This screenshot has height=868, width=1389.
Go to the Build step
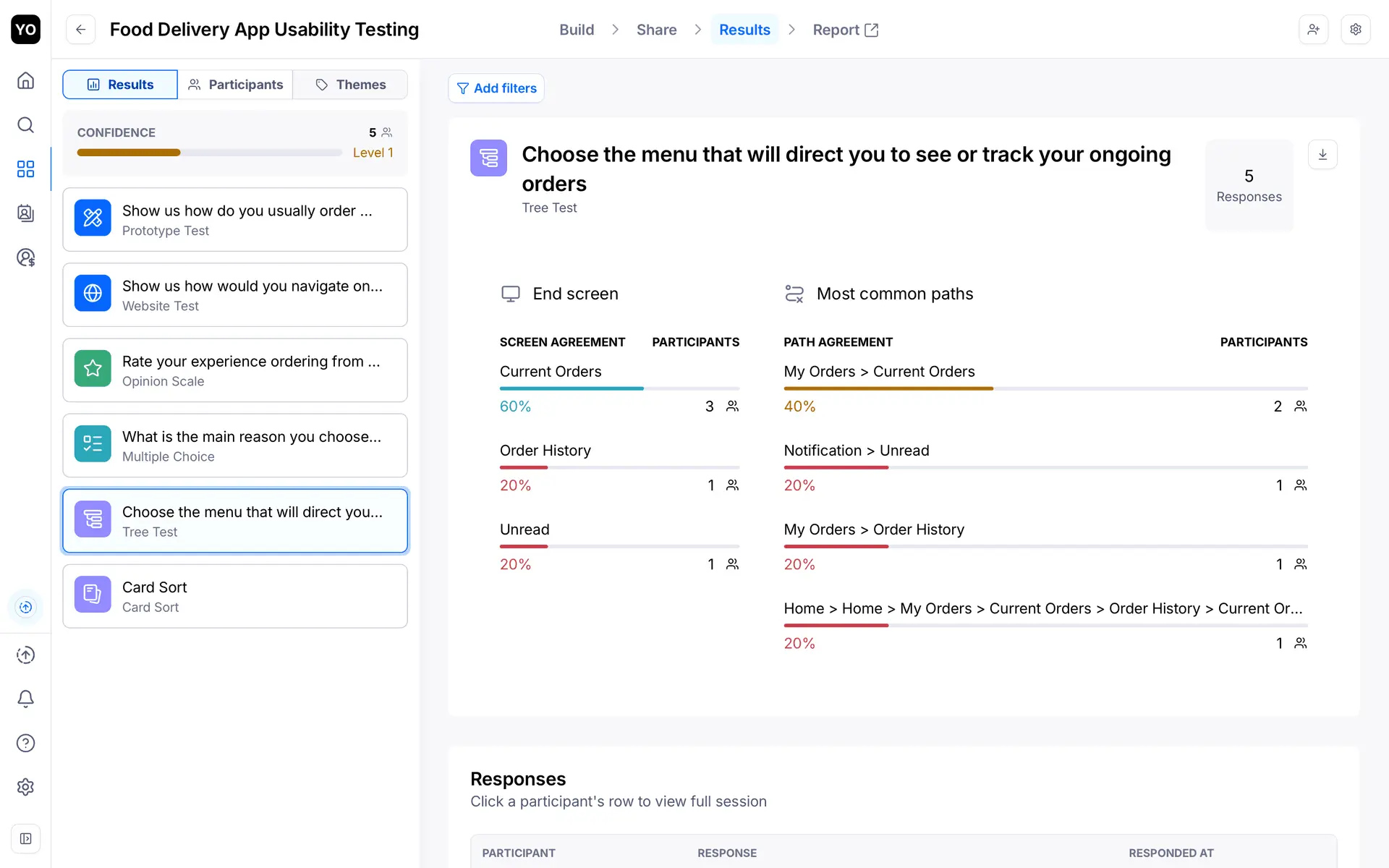pyautogui.click(x=577, y=30)
